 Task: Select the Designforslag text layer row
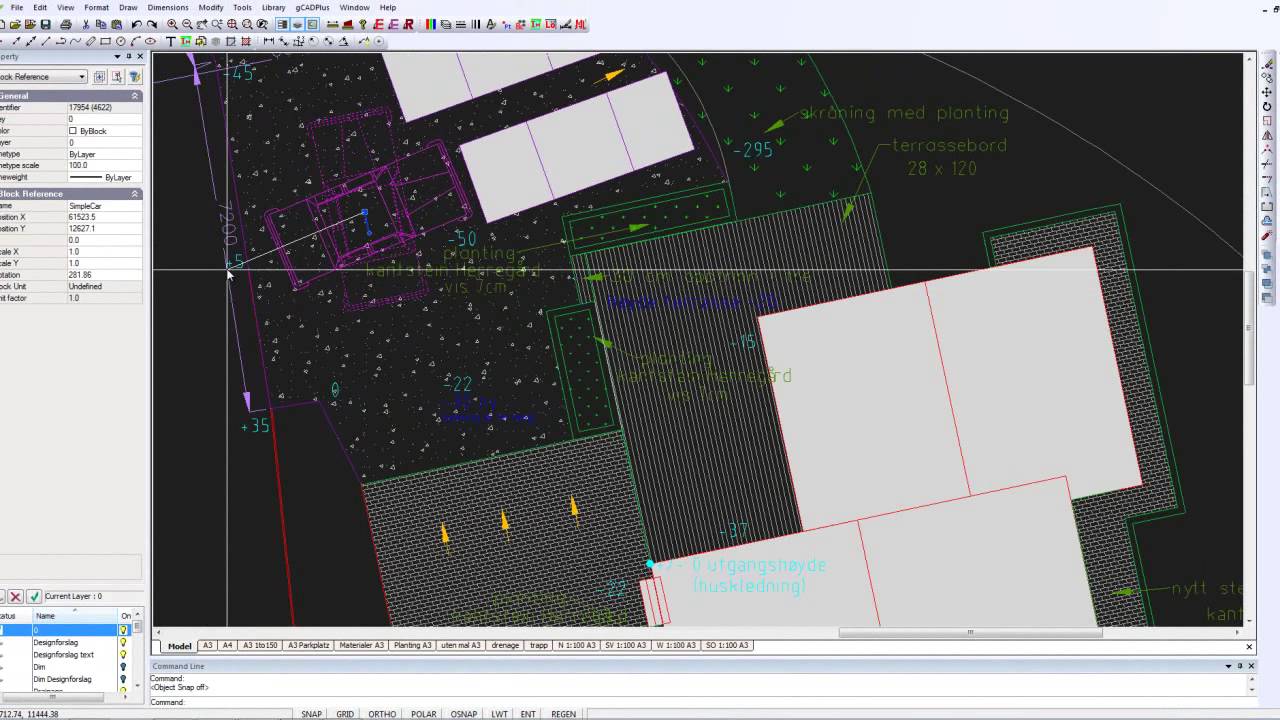[64, 655]
